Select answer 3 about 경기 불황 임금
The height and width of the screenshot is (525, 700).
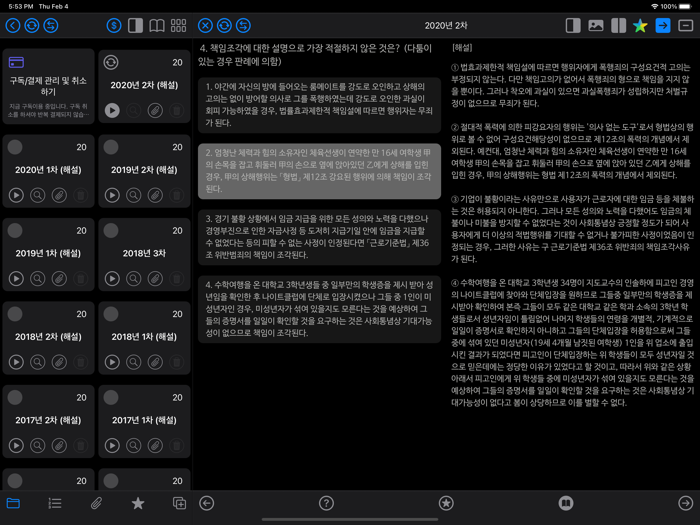[x=319, y=237]
